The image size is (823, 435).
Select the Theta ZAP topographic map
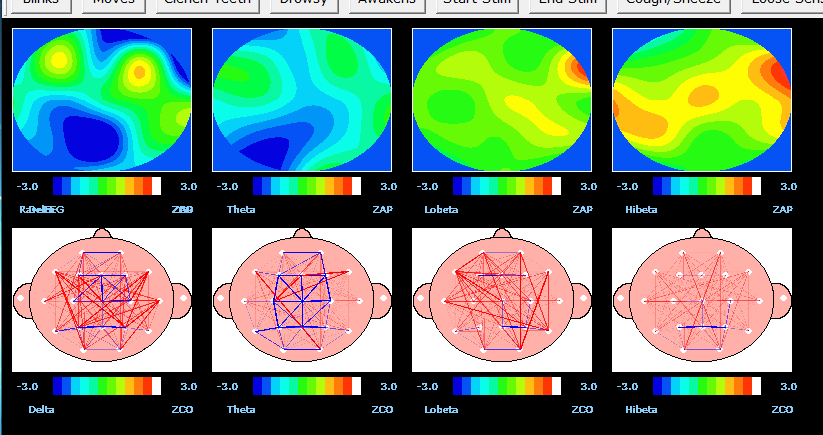click(x=301, y=100)
